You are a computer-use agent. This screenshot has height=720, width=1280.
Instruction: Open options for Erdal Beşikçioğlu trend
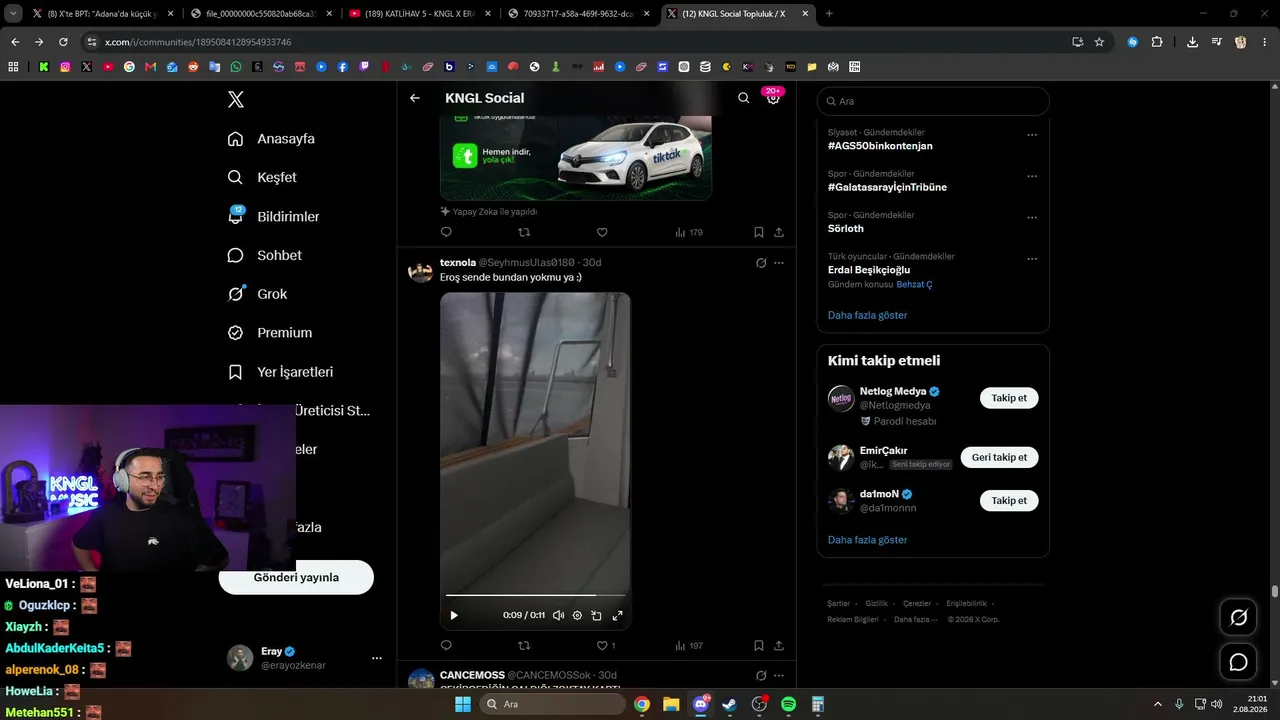tap(1032, 259)
